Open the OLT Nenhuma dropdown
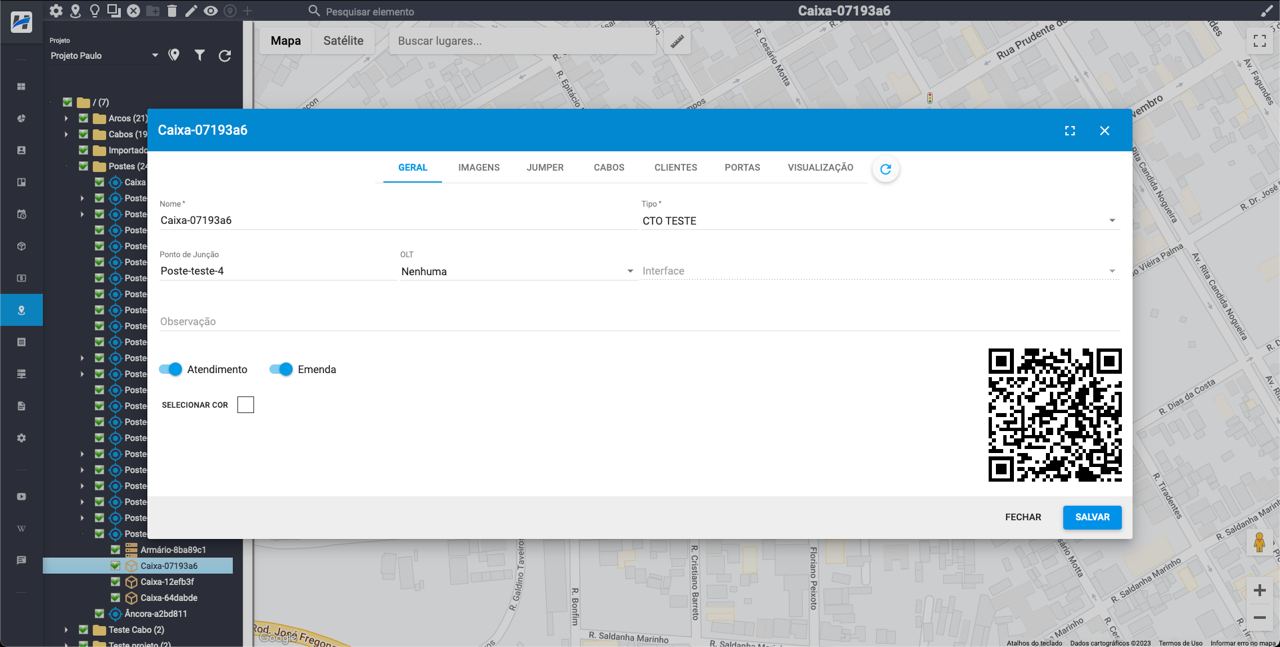Viewport: 1280px width, 647px height. [x=518, y=271]
